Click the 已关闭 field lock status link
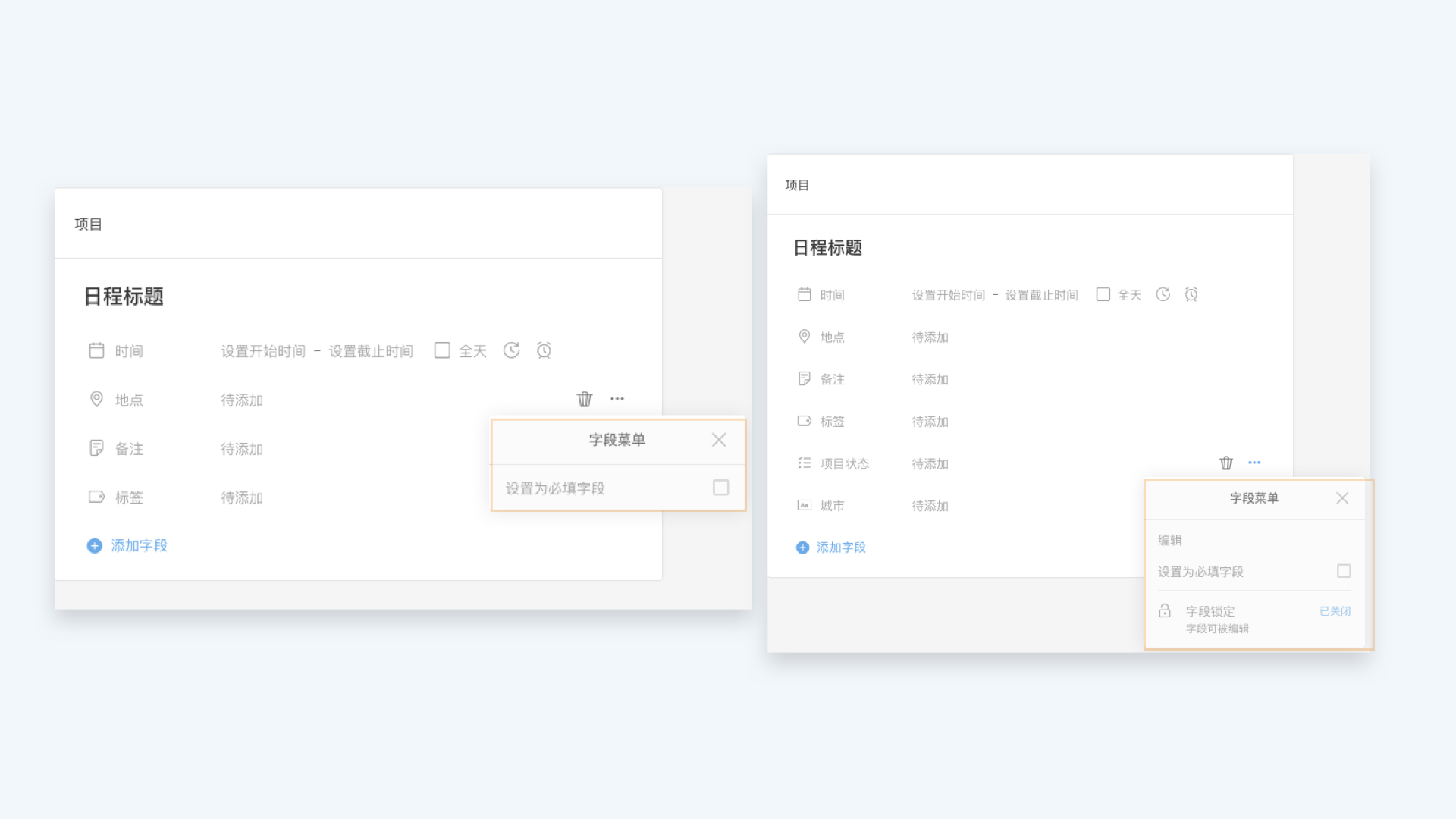1456x819 pixels. click(x=1335, y=611)
